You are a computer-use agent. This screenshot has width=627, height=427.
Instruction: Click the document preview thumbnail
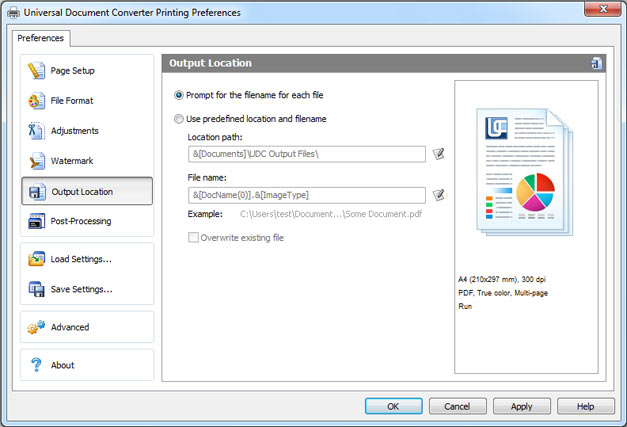coord(525,172)
